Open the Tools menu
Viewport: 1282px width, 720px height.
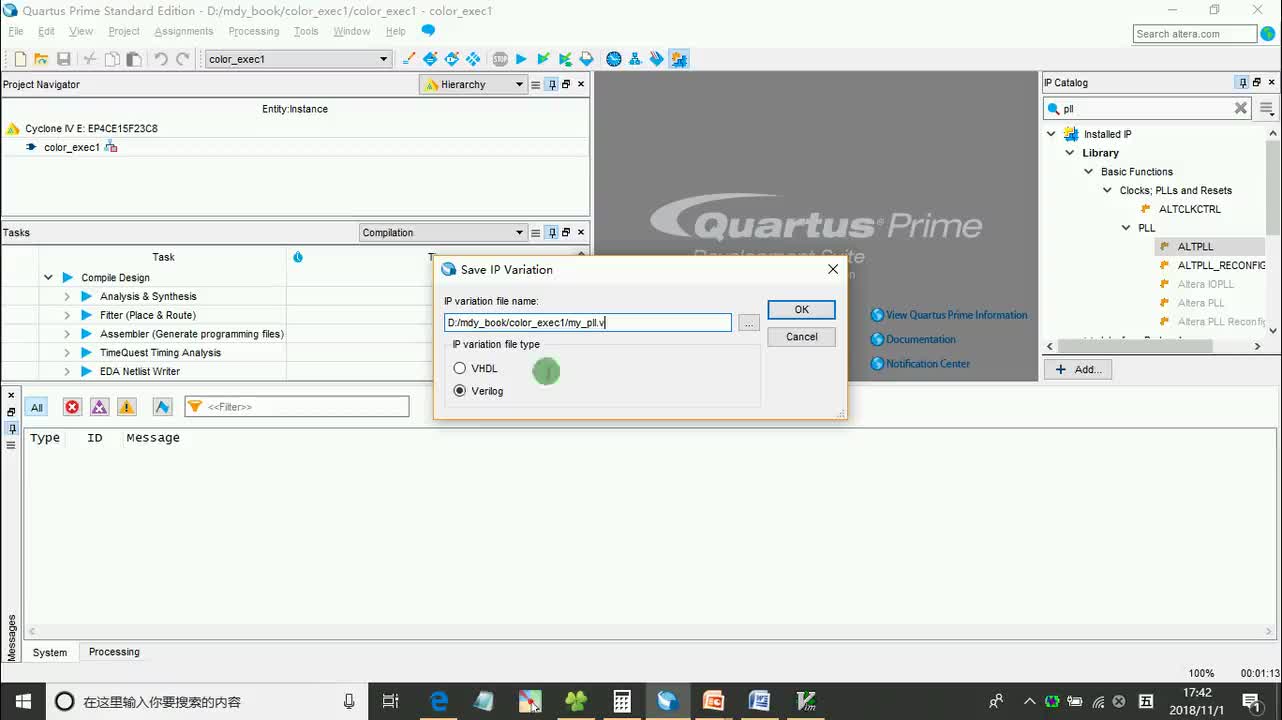pos(306,31)
